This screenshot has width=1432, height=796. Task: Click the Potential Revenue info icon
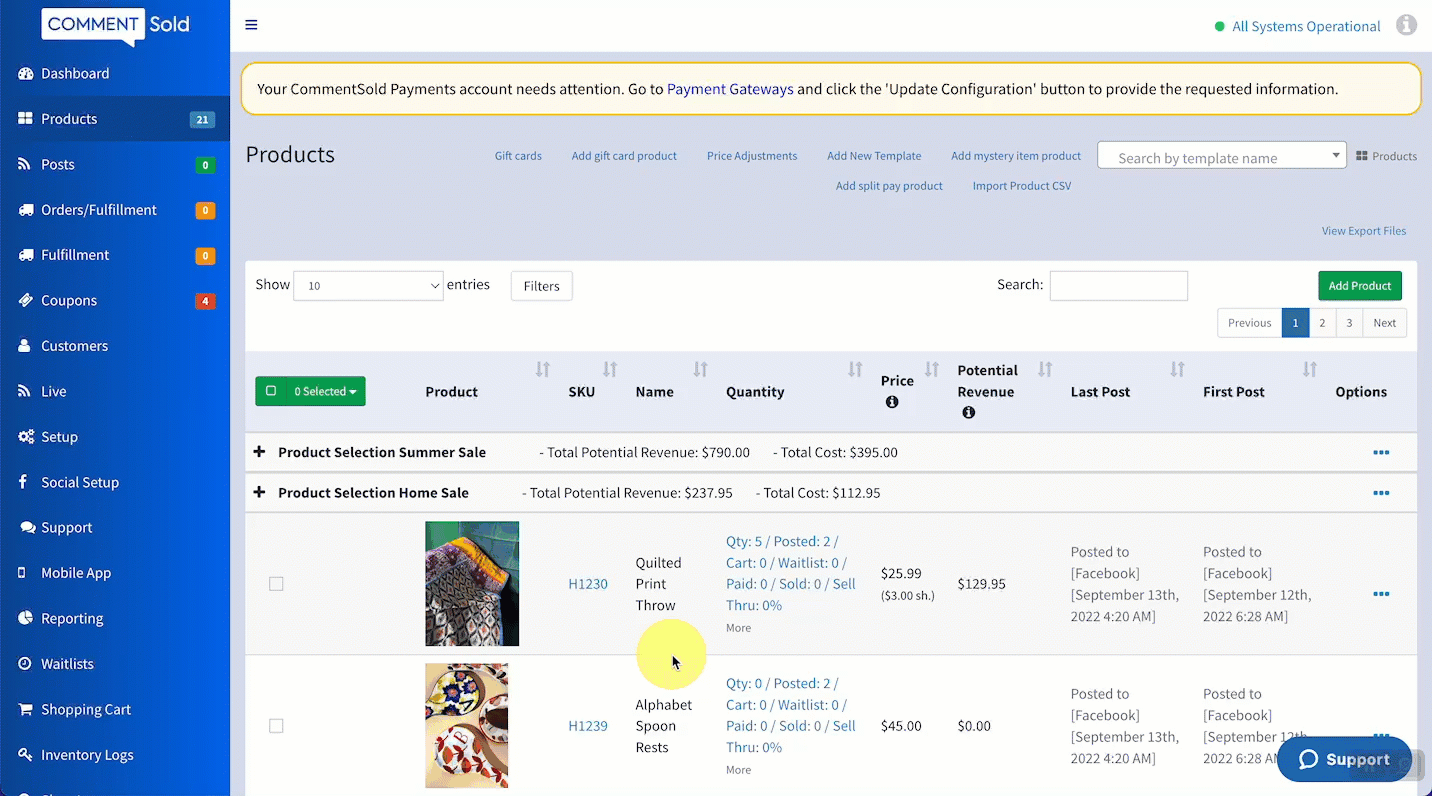click(x=968, y=413)
